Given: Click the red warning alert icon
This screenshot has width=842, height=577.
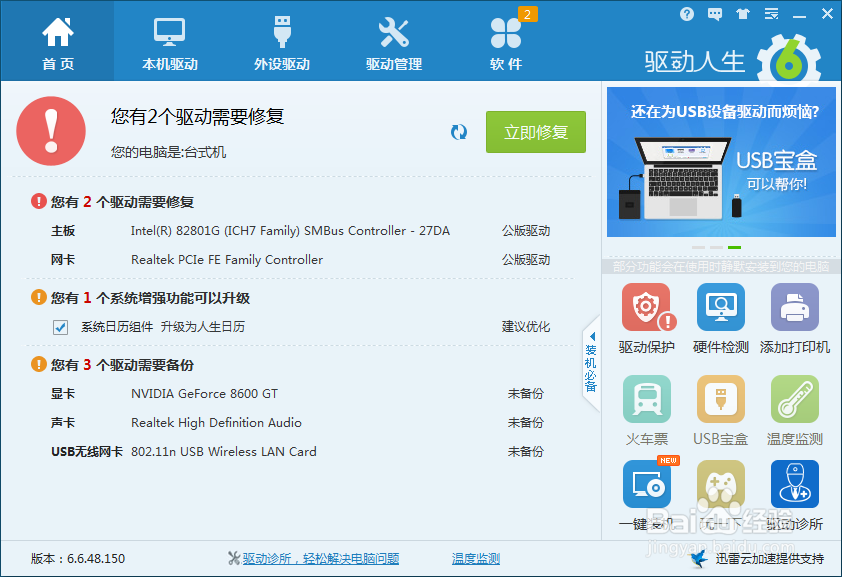Looking at the screenshot, I should pos(51,131).
